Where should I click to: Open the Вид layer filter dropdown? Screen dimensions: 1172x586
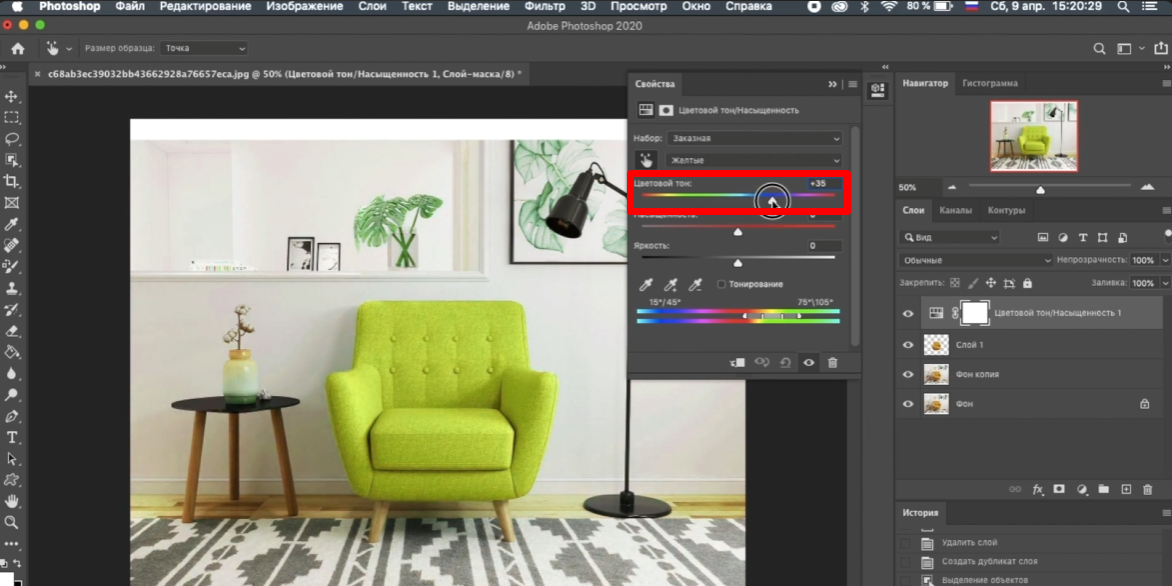click(x=949, y=238)
